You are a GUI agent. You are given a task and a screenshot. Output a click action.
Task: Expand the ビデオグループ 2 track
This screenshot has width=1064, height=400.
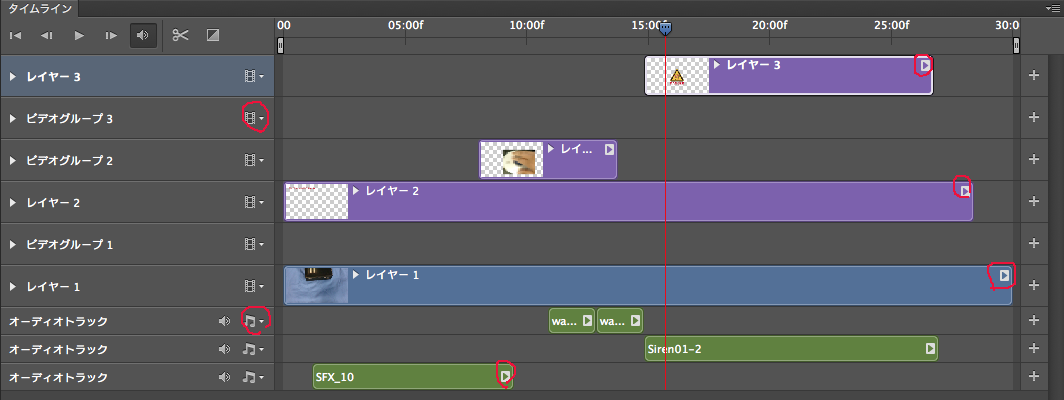(x=13, y=160)
